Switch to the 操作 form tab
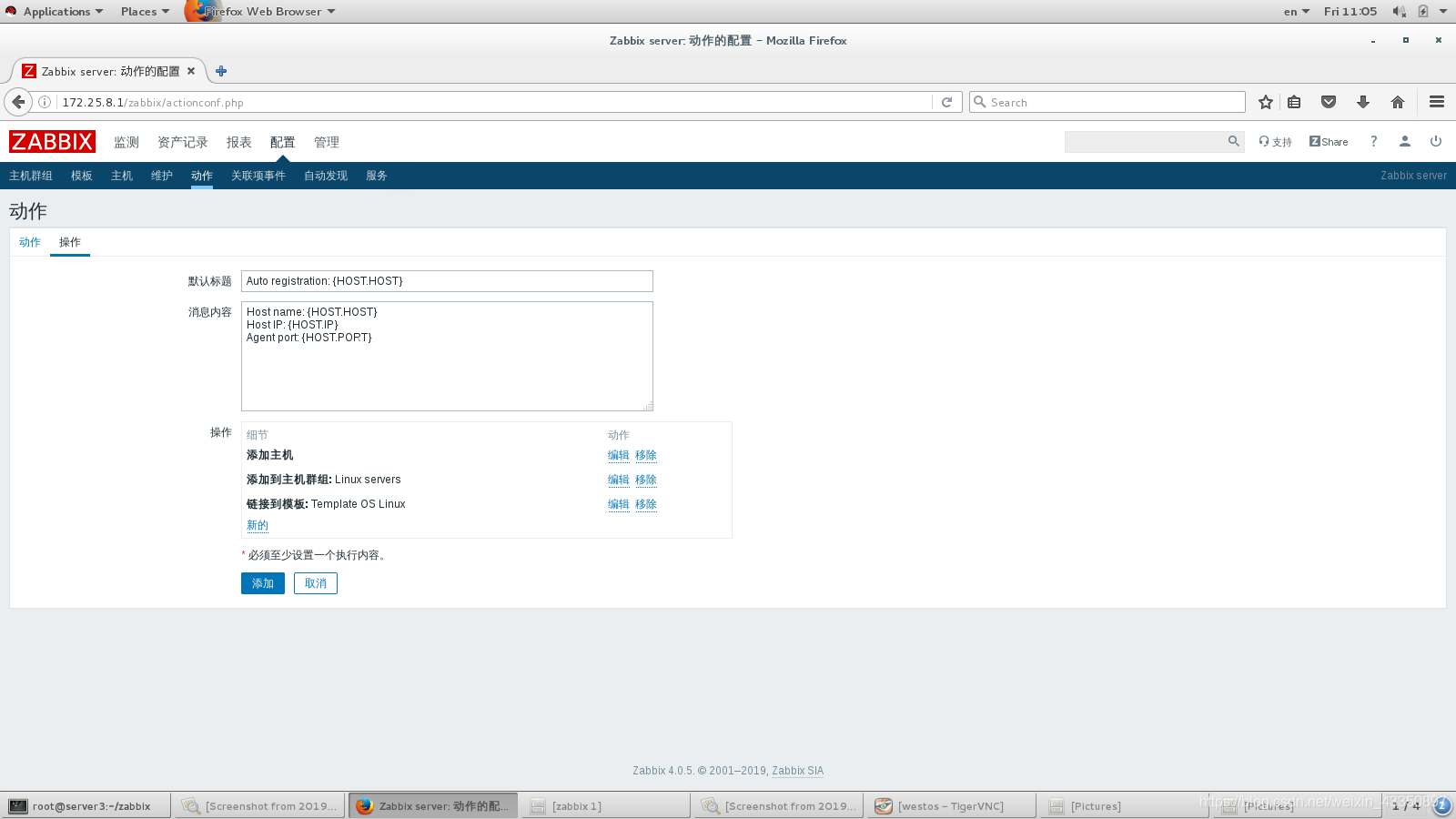The height and width of the screenshot is (819, 1456). pos(70,242)
